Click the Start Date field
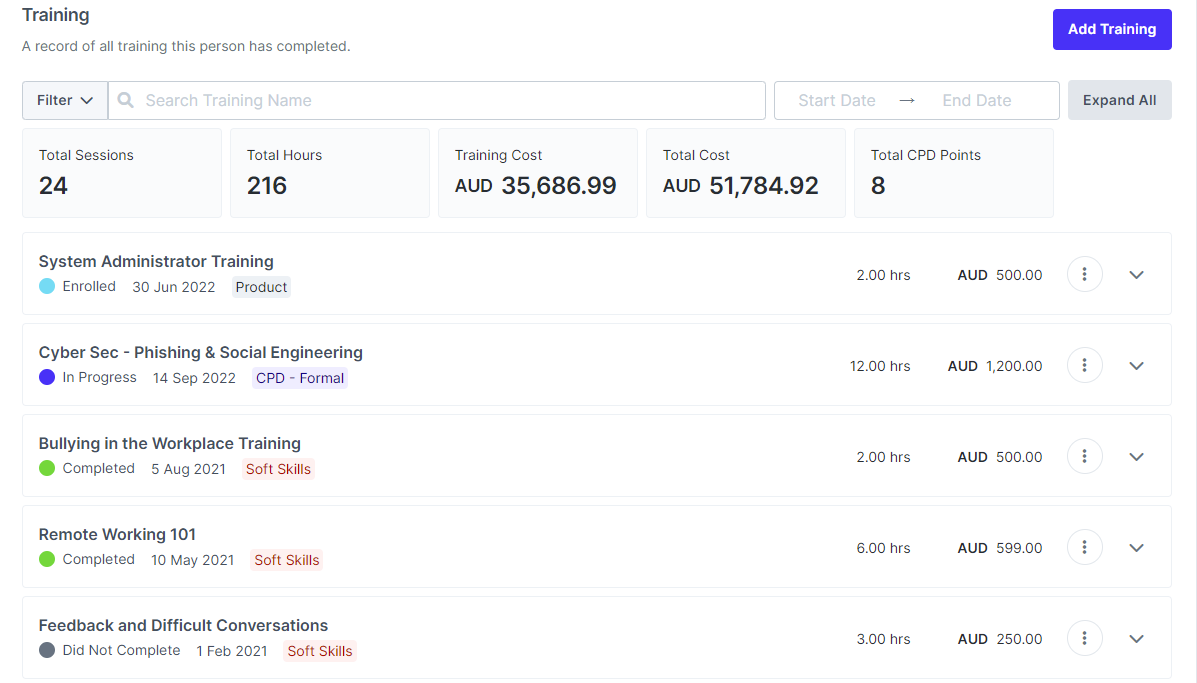This screenshot has width=1197, height=683. click(837, 100)
